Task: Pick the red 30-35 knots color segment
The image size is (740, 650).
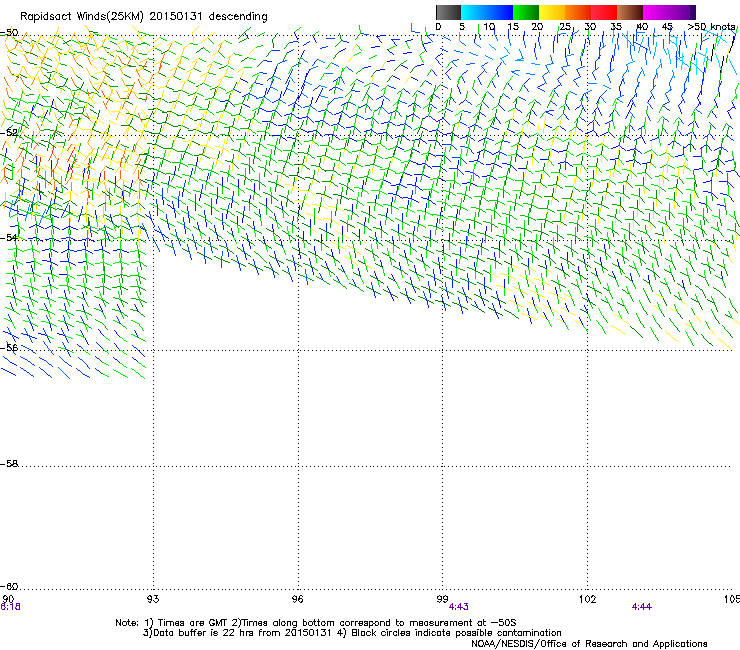Action: [x=604, y=12]
